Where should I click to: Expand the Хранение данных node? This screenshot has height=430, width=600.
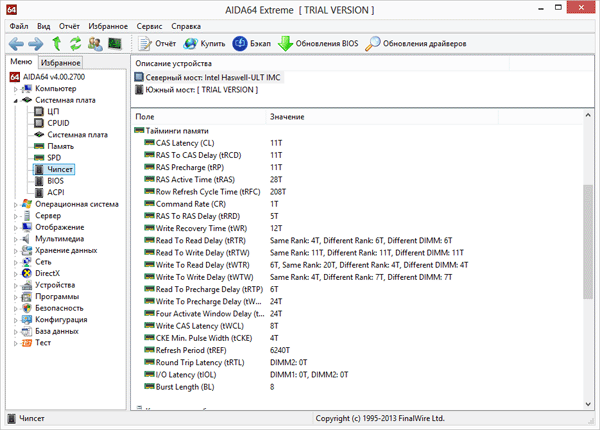(16, 251)
